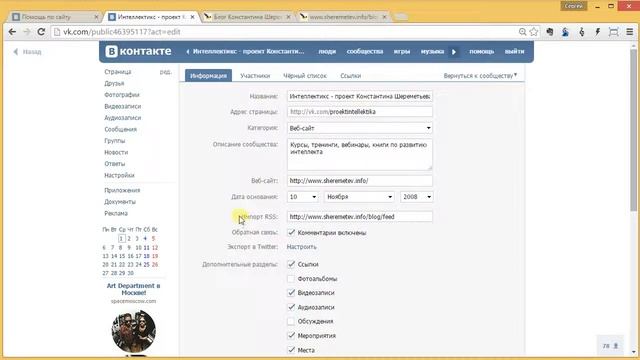
Task: Close the www.sheremetev.info browser tab
Action: click(384, 17)
